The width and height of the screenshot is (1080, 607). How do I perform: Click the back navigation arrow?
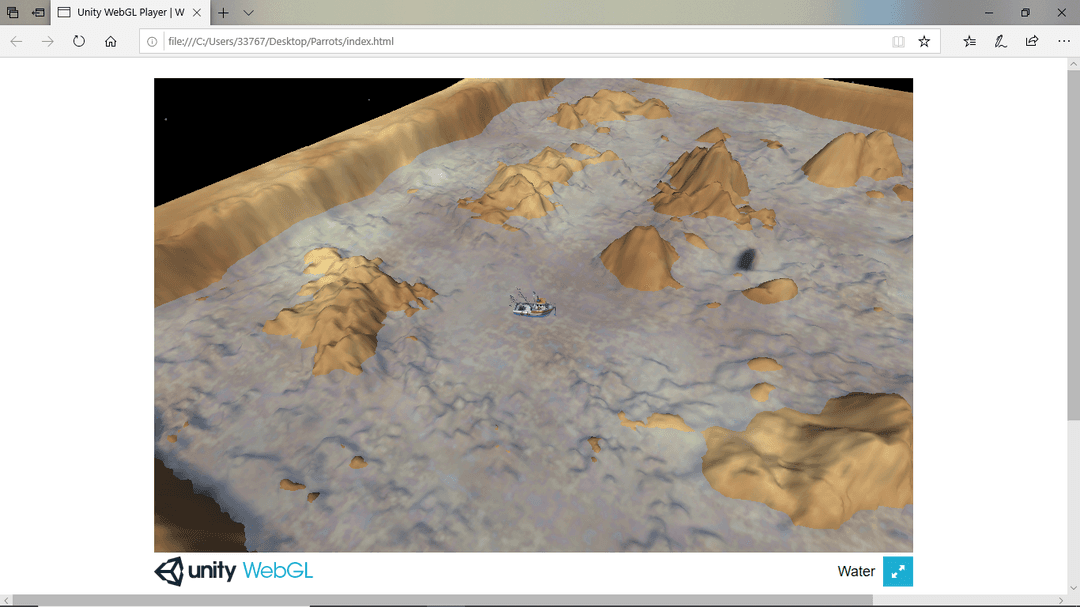tap(16, 42)
